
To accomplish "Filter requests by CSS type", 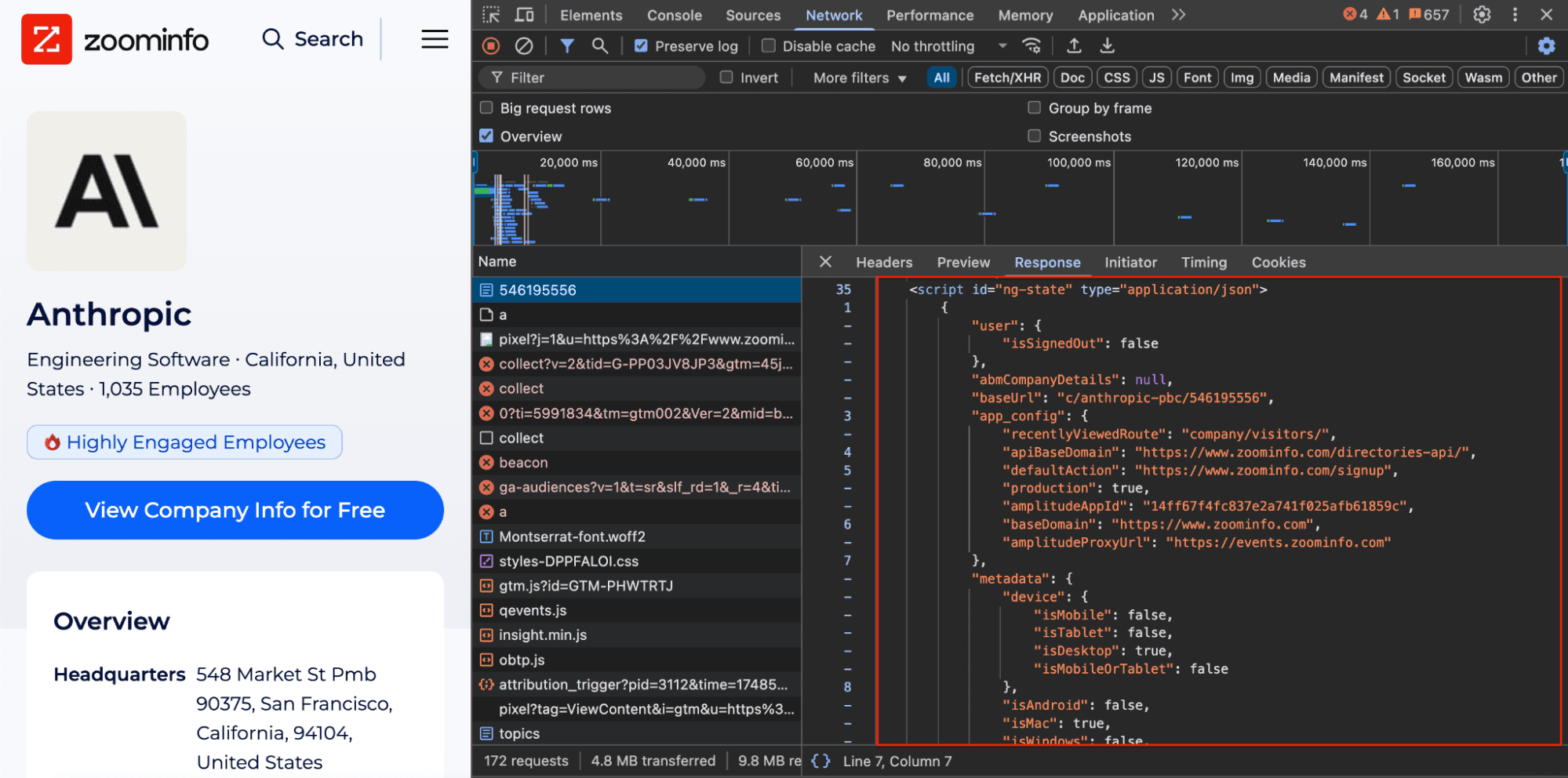I will 1117,78.
